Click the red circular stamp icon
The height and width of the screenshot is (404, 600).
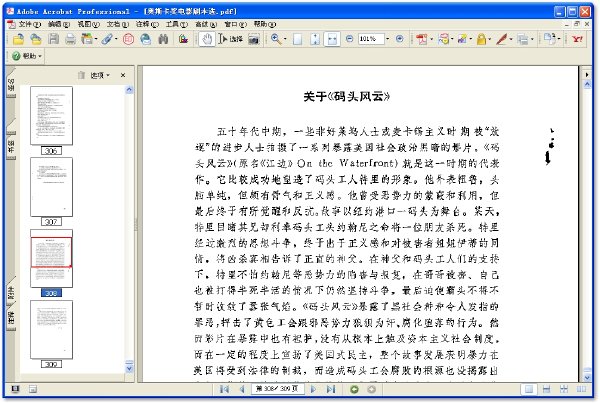pos(128,39)
